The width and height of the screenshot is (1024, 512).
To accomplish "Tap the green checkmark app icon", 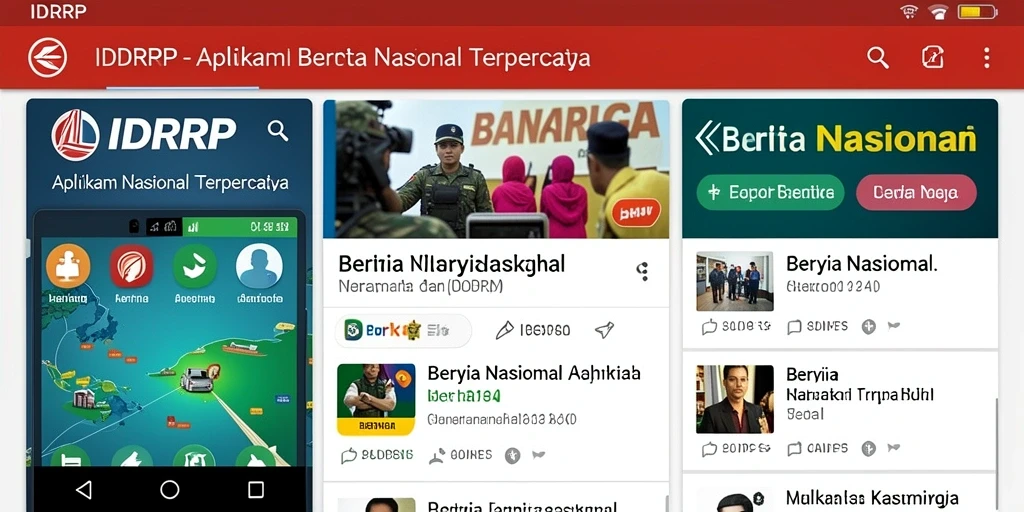I will coord(195,266).
